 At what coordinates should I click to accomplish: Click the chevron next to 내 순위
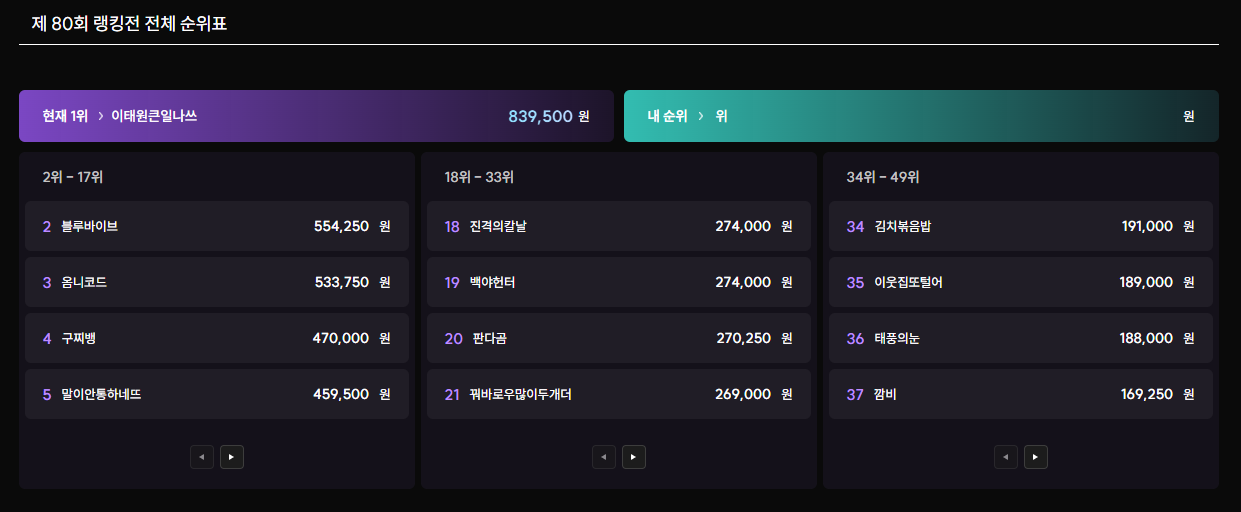[700, 116]
